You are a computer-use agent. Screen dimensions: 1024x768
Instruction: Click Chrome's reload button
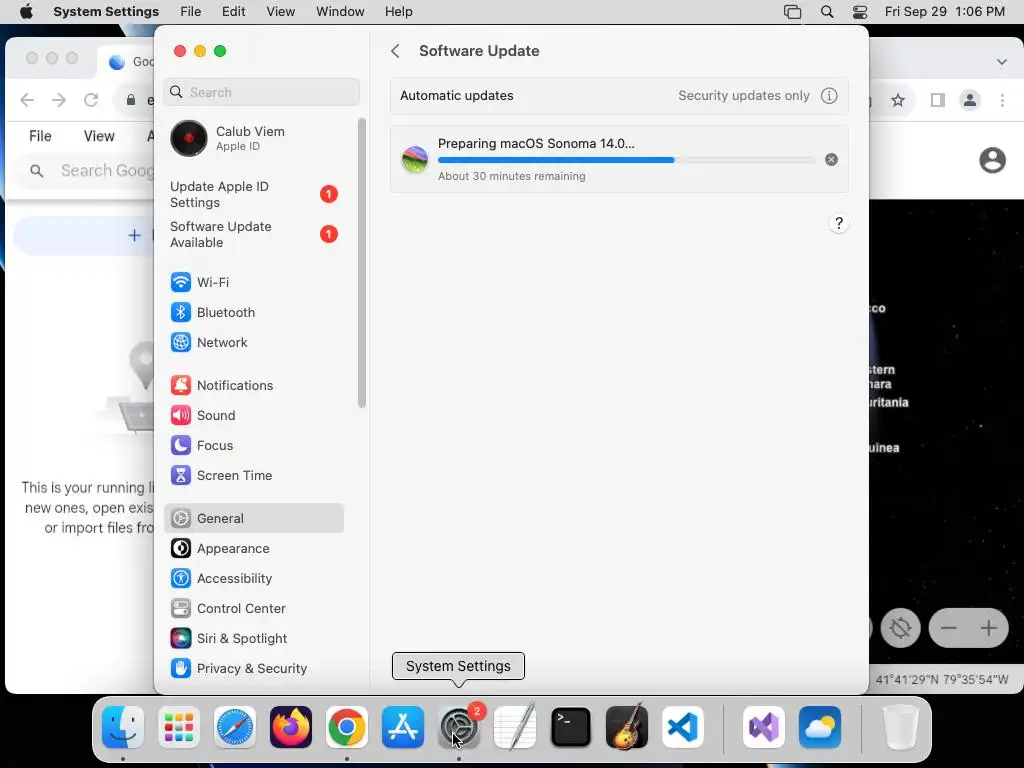pos(91,99)
